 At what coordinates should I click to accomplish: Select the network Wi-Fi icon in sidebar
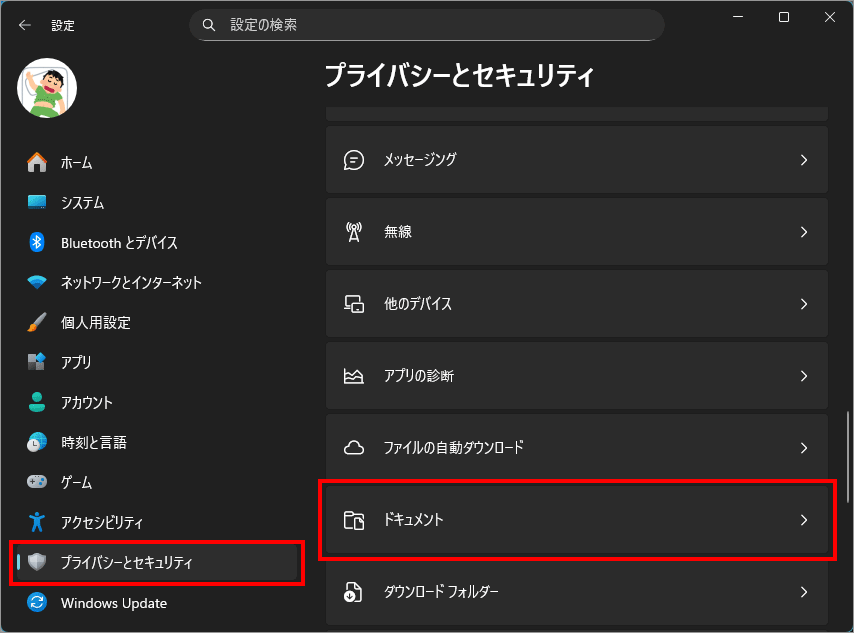[x=37, y=282]
